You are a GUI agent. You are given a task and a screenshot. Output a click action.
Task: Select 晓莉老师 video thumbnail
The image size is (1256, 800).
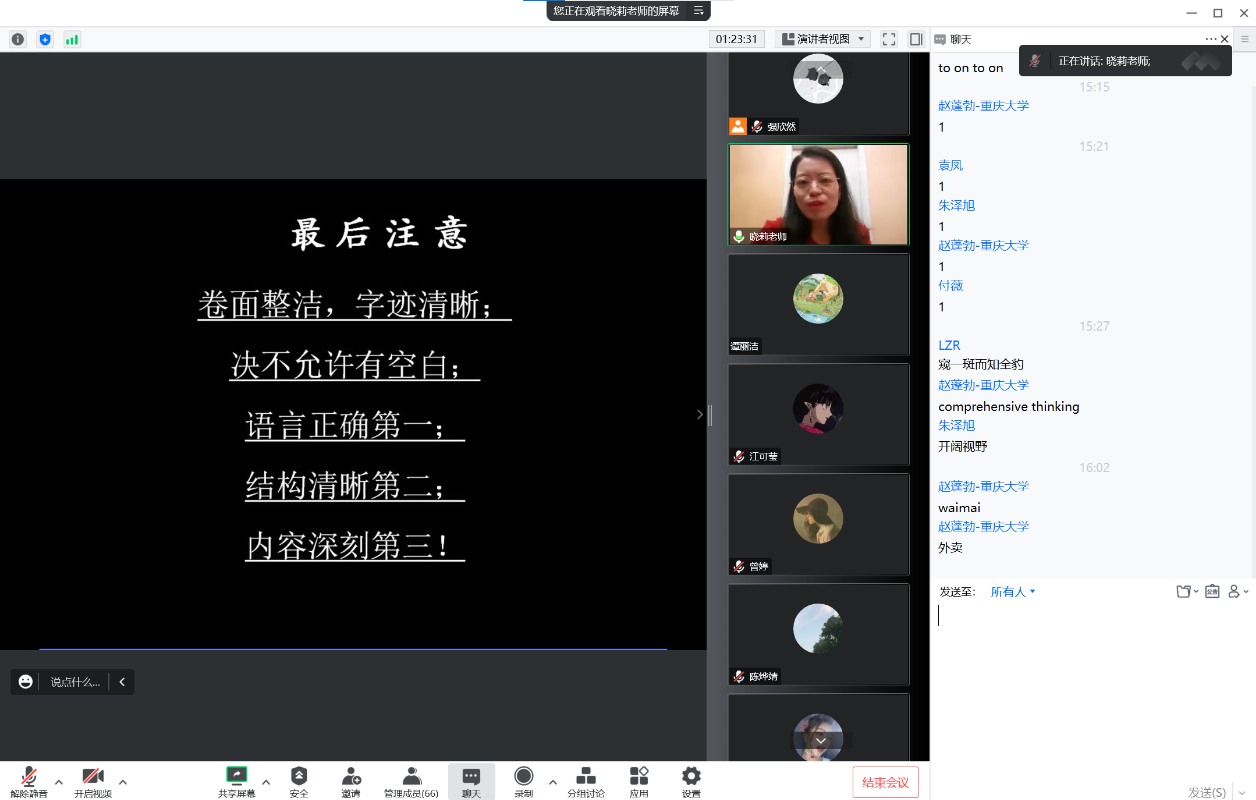818,195
